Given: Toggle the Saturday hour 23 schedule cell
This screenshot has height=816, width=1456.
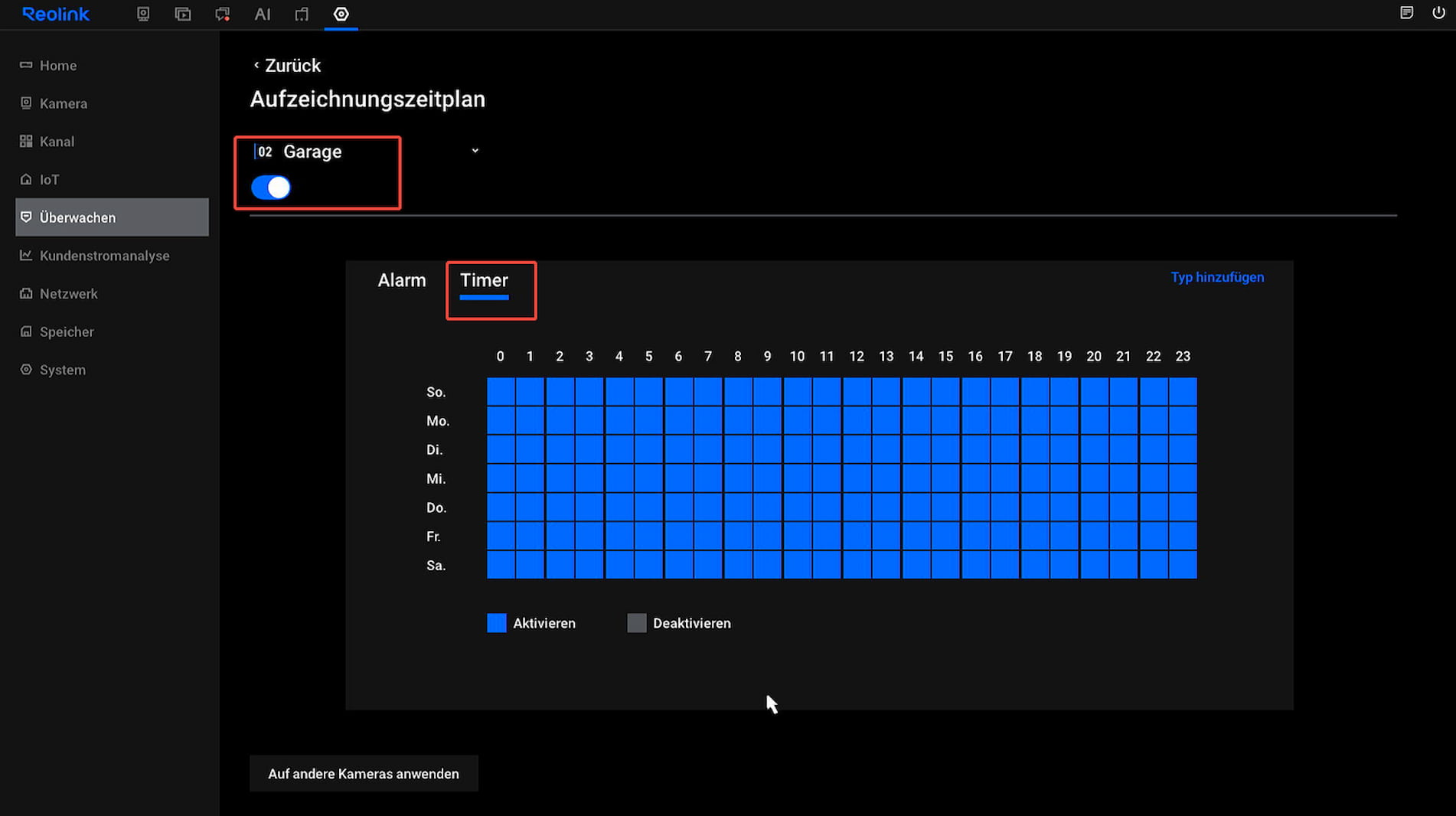Looking at the screenshot, I should pos(1183,565).
